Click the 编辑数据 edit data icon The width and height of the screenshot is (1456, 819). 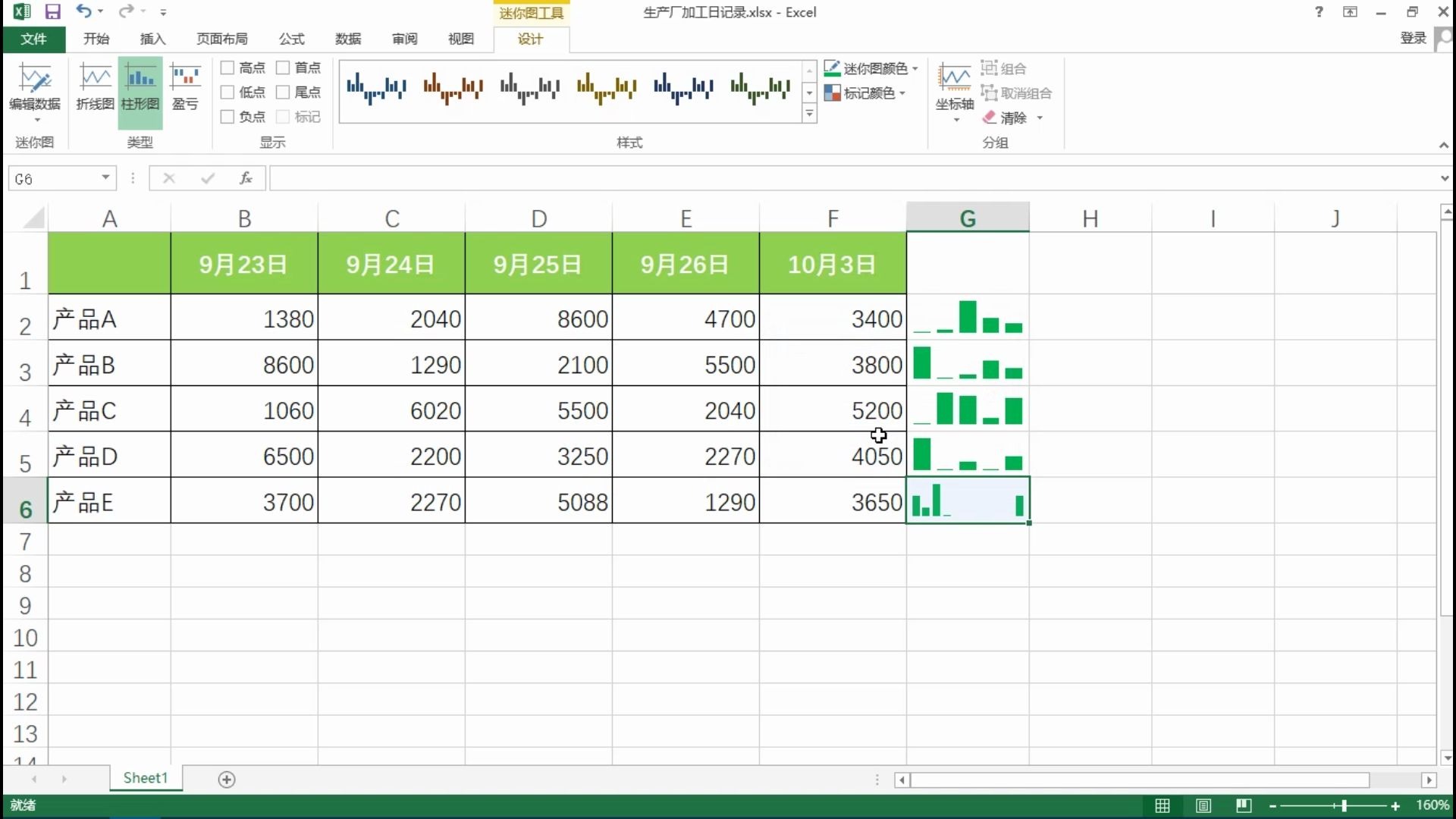(x=35, y=79)
